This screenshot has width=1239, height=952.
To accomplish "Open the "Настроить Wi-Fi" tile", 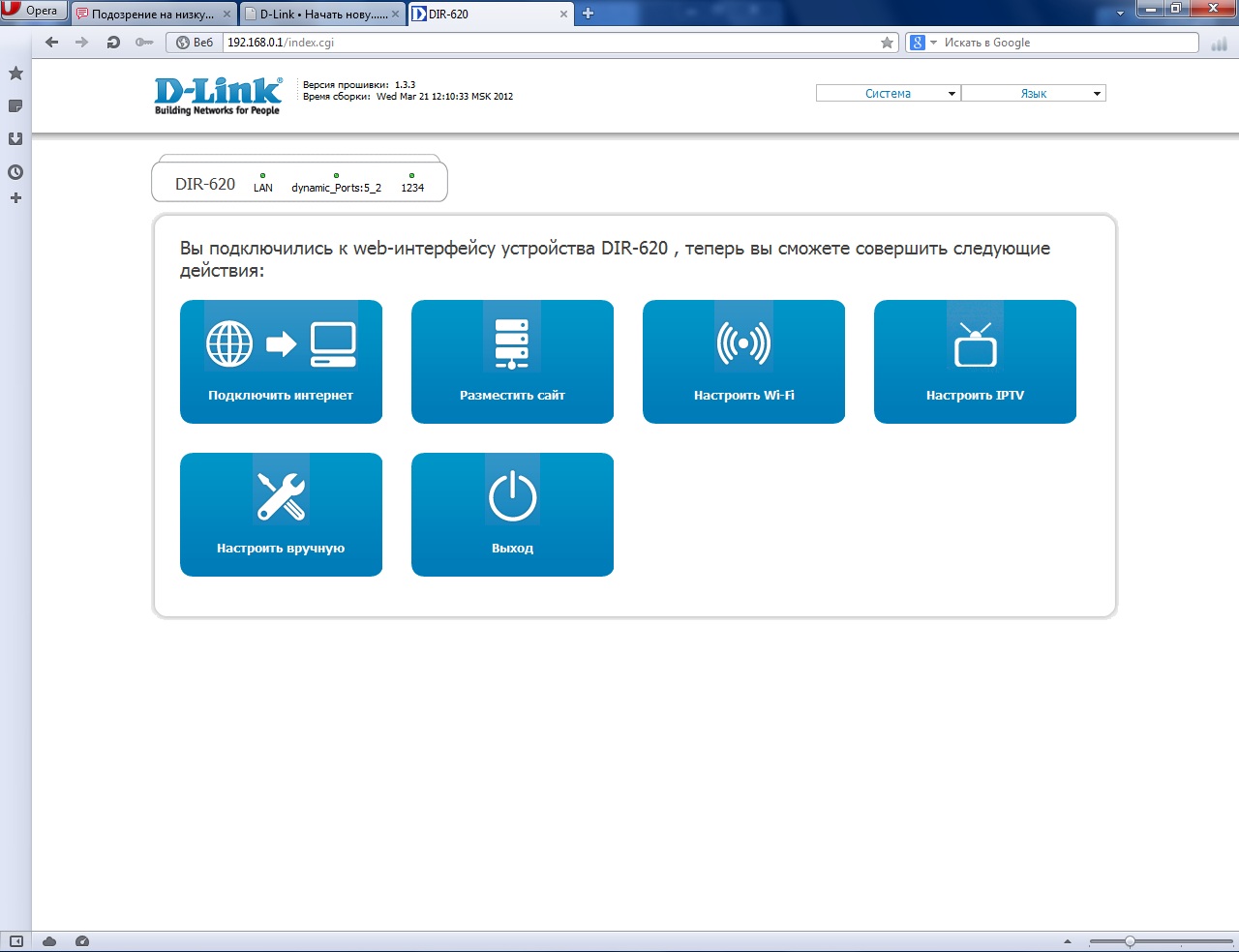I will click(x=743, y=362).
